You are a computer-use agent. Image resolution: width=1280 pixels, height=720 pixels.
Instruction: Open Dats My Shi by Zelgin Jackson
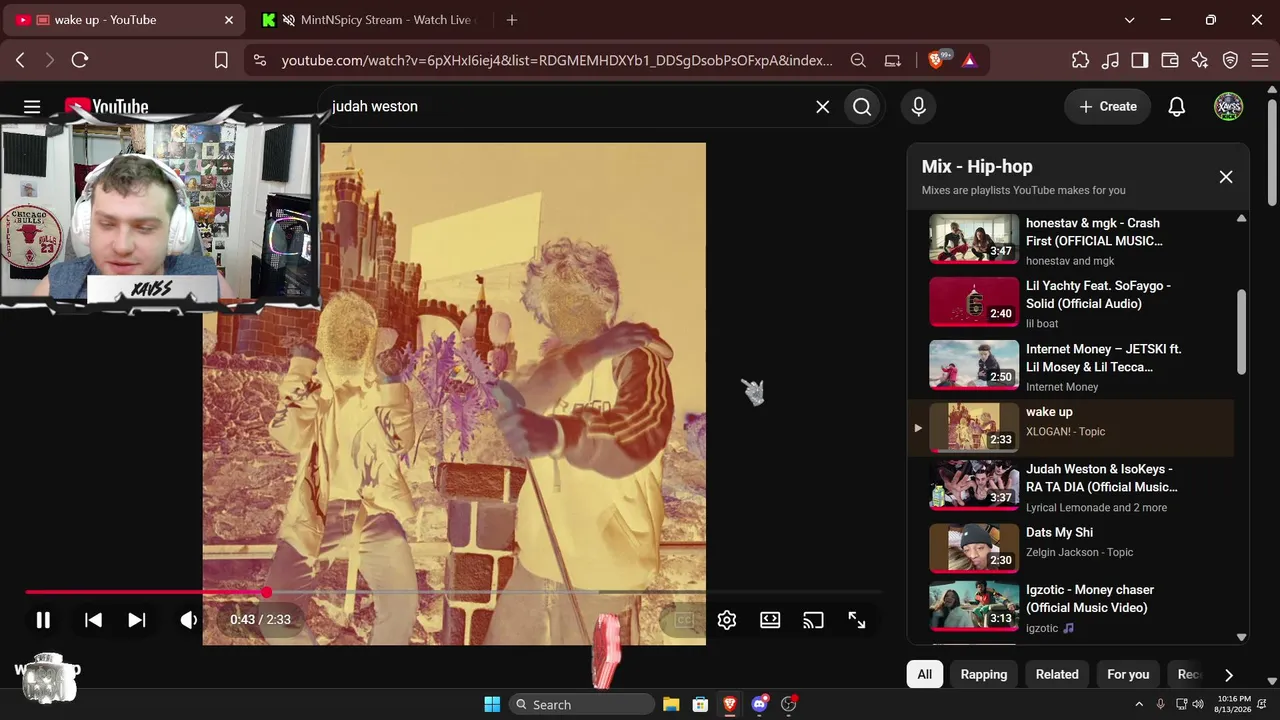[1071, 547]
